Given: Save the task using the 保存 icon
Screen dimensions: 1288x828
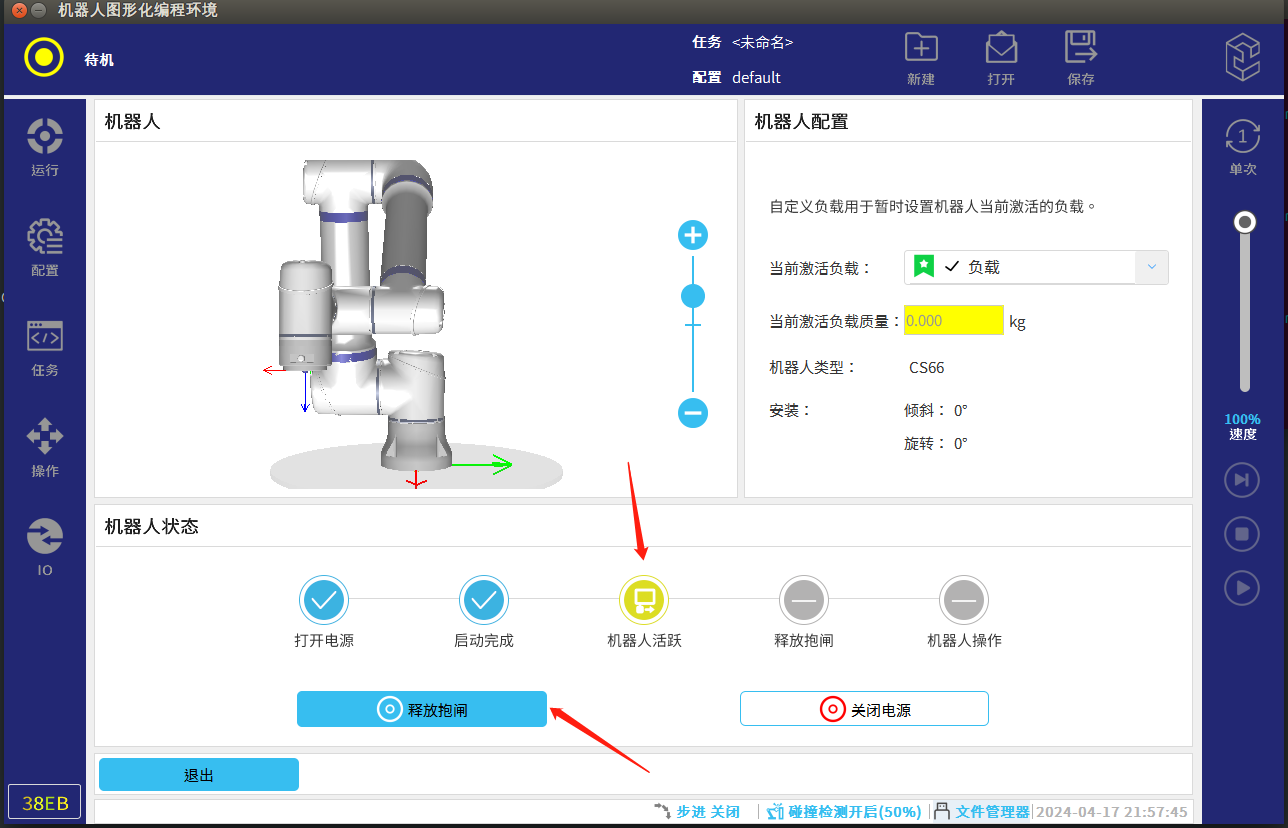Looking at the screenshot, I should 1080,58.
